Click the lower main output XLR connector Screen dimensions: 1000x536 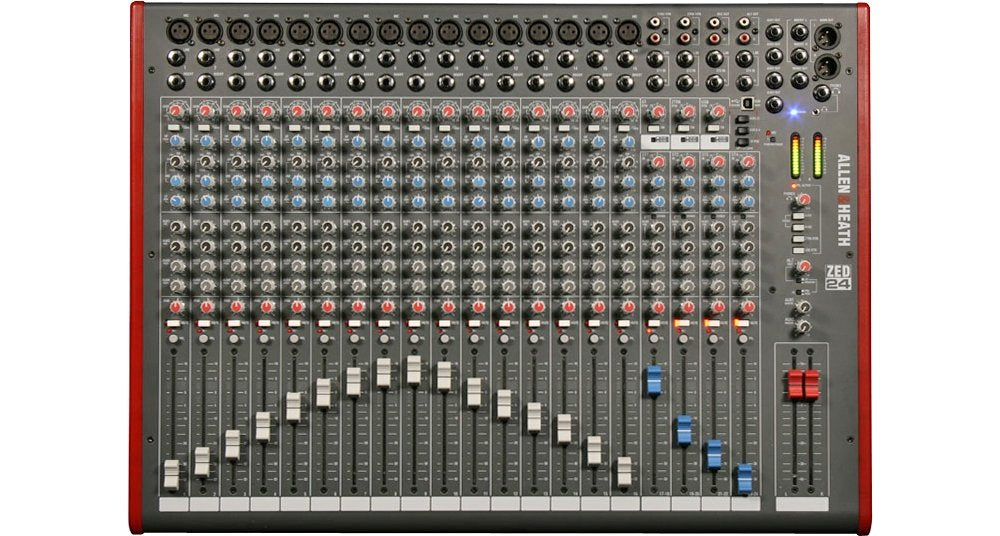coord(826,66)
